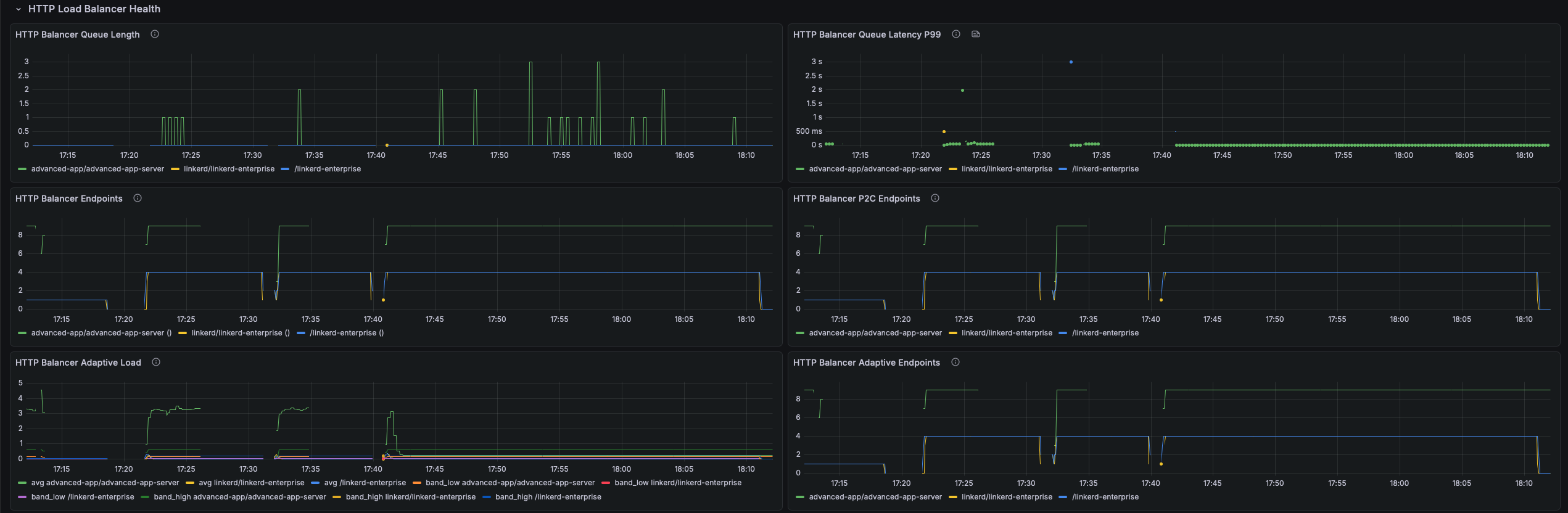The width and height of the screenshot is (1568, 513).
Task: Open purple band_low /linkerd-enterprise color swatch
Action: click(23, 497)
